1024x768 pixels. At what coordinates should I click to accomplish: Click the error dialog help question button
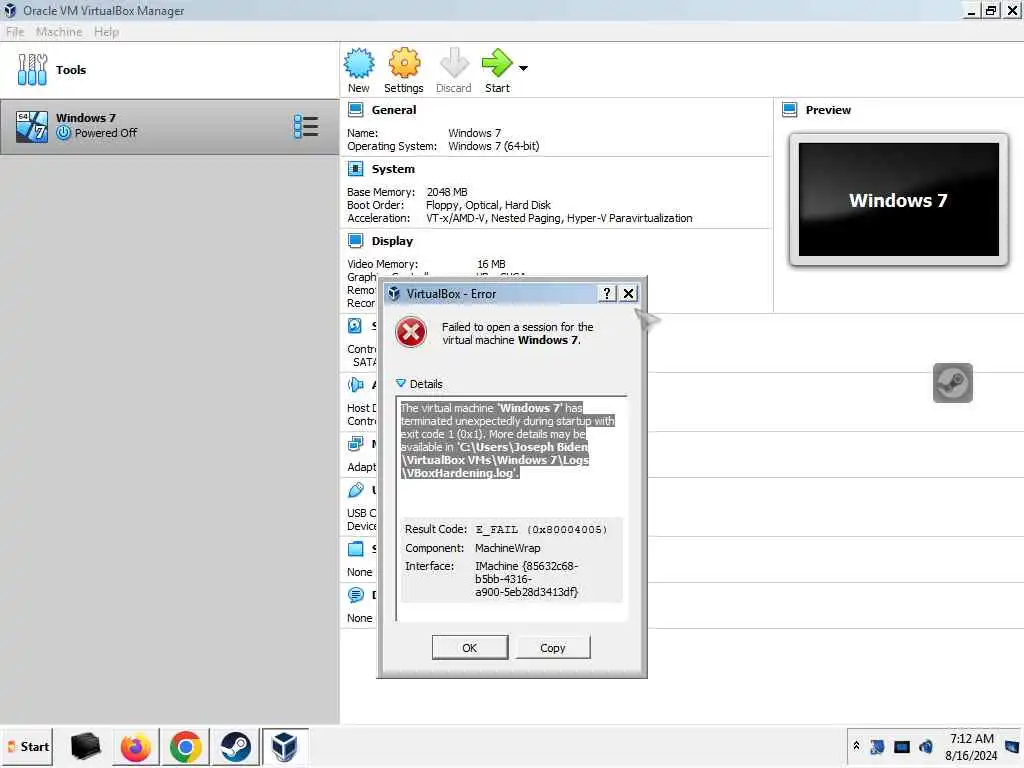[x=607, y=294]
